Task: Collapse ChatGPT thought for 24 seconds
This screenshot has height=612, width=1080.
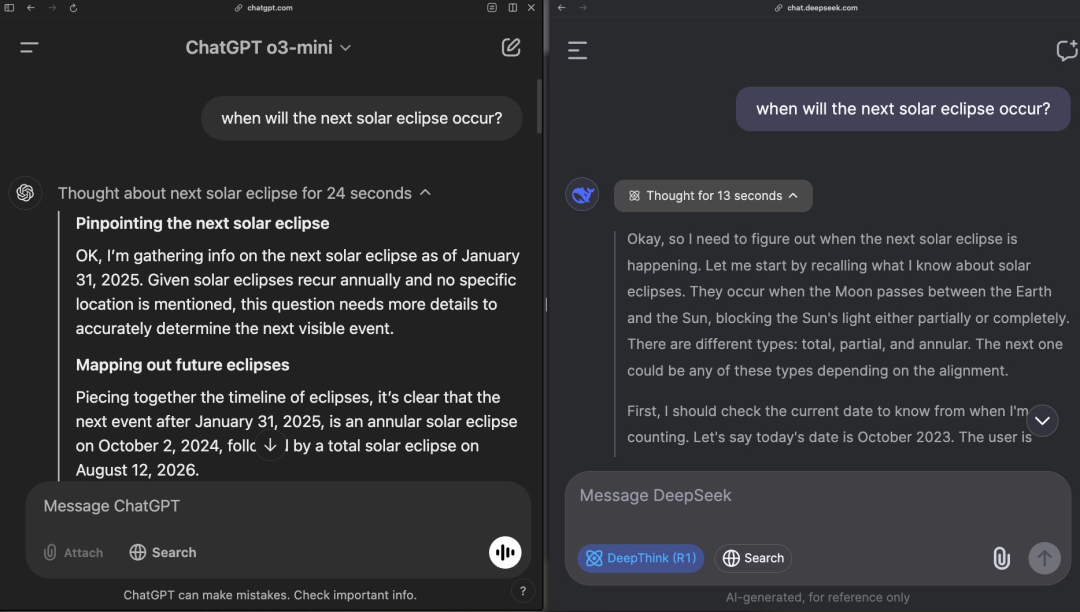Action: [245, 193]
